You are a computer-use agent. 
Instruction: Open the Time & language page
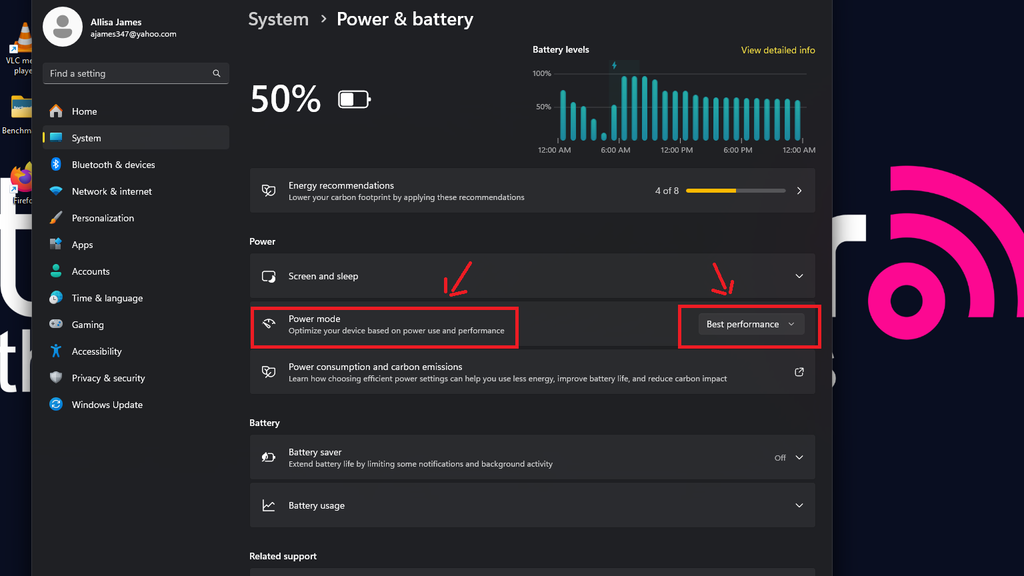pos(107,298)
